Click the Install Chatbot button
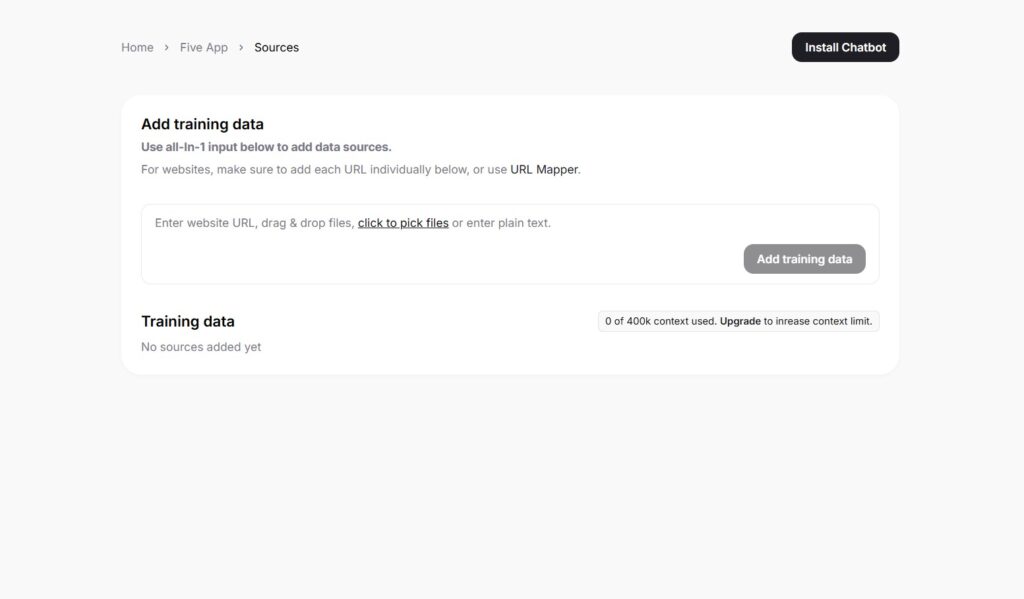Screen dimensions: 1024x599 pos(845,47)
